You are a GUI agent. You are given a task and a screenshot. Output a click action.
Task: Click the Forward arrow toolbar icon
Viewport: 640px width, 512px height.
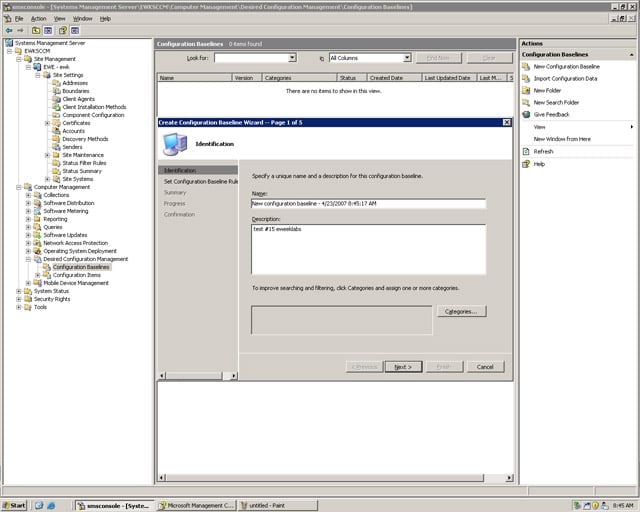point(20,31)
